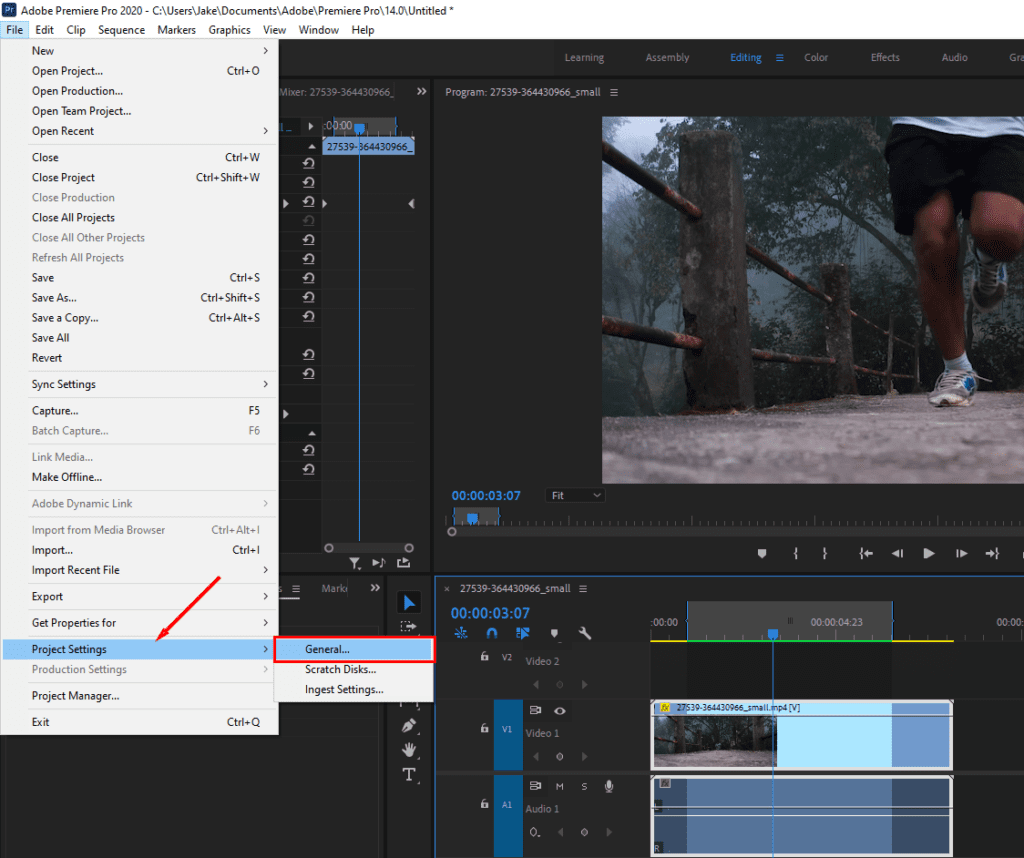Select the Pen tool
This screenshot has width=1024, height=858.
point(409,725)
